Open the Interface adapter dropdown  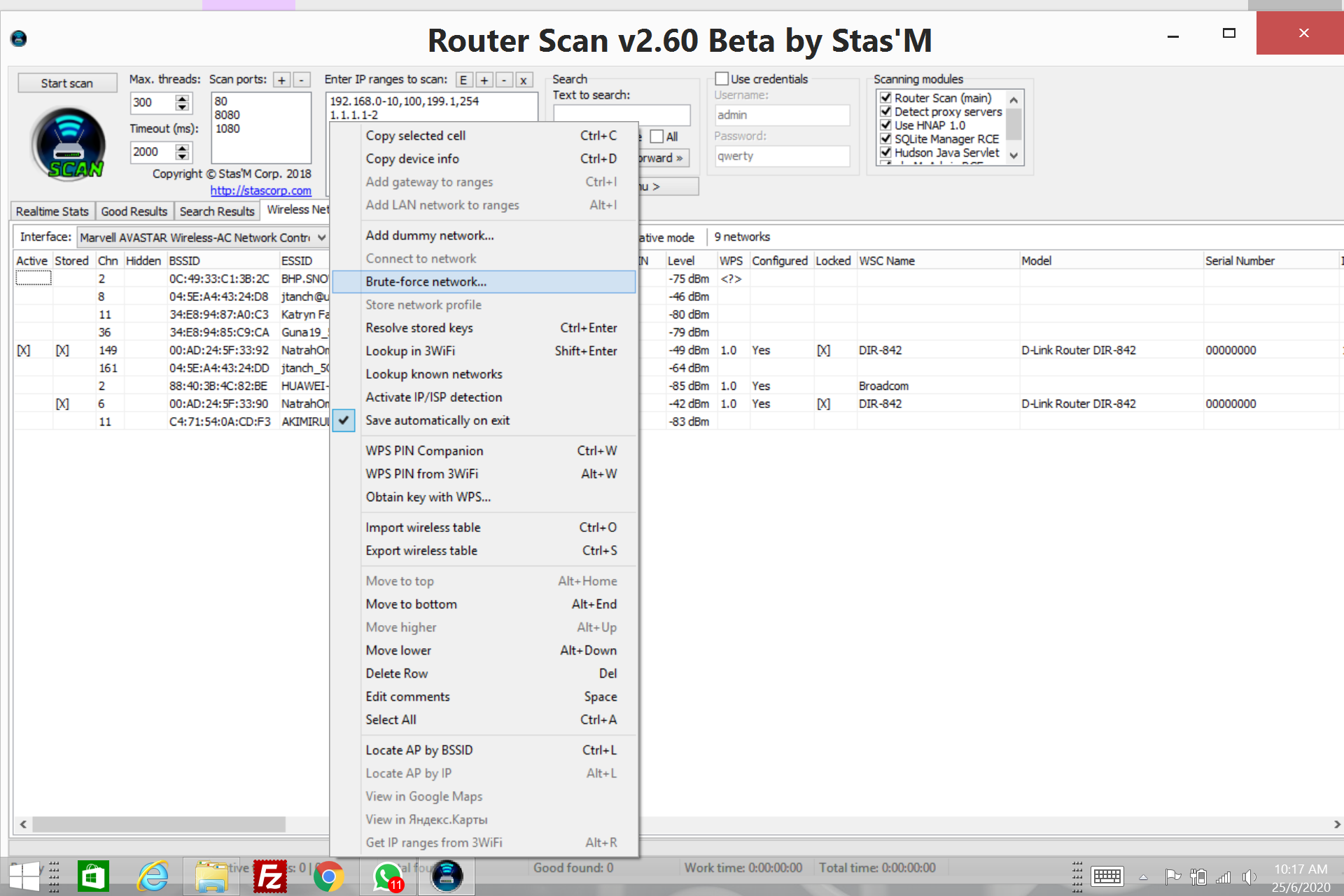click(321, 237)
